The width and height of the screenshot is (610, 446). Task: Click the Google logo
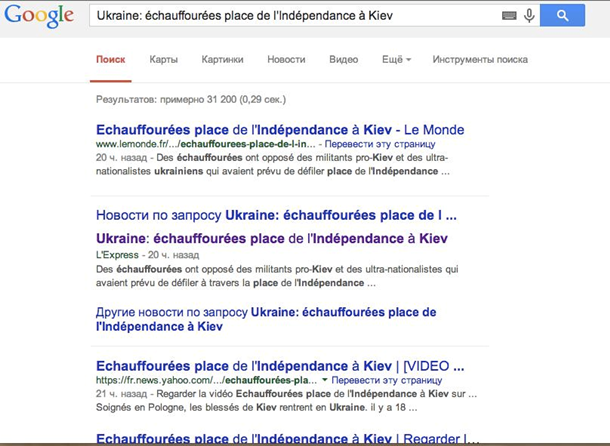click(x=40, y=16)
